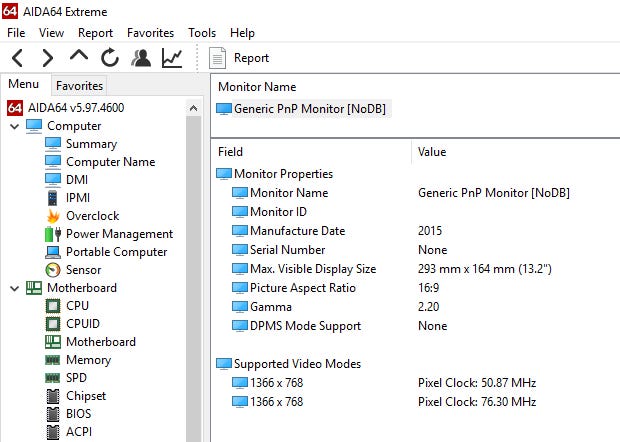
Task: Open the Summary page icon
Action: coord(53,144)
